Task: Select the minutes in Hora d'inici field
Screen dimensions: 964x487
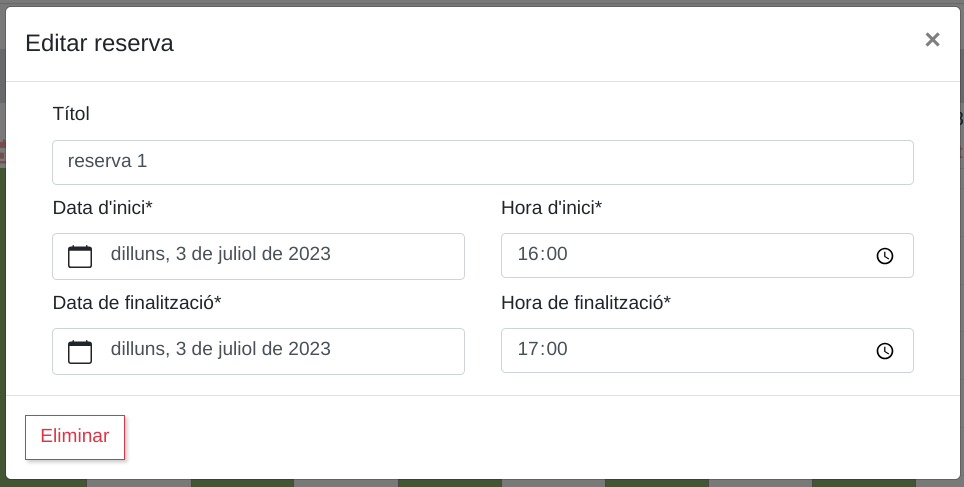Action: click(x=556, y=255)
